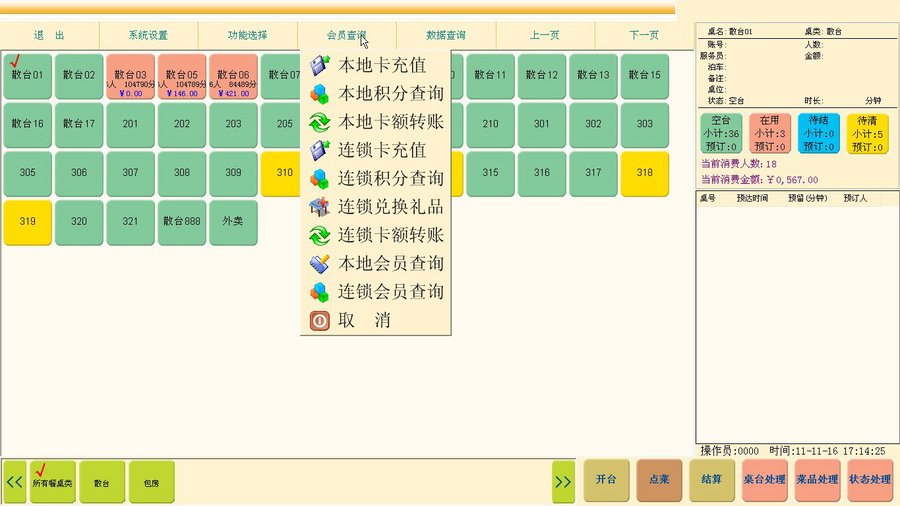Click the 桌号 column header
The height and width of the screenshot is (506, 900).
[x=708, y=198]
